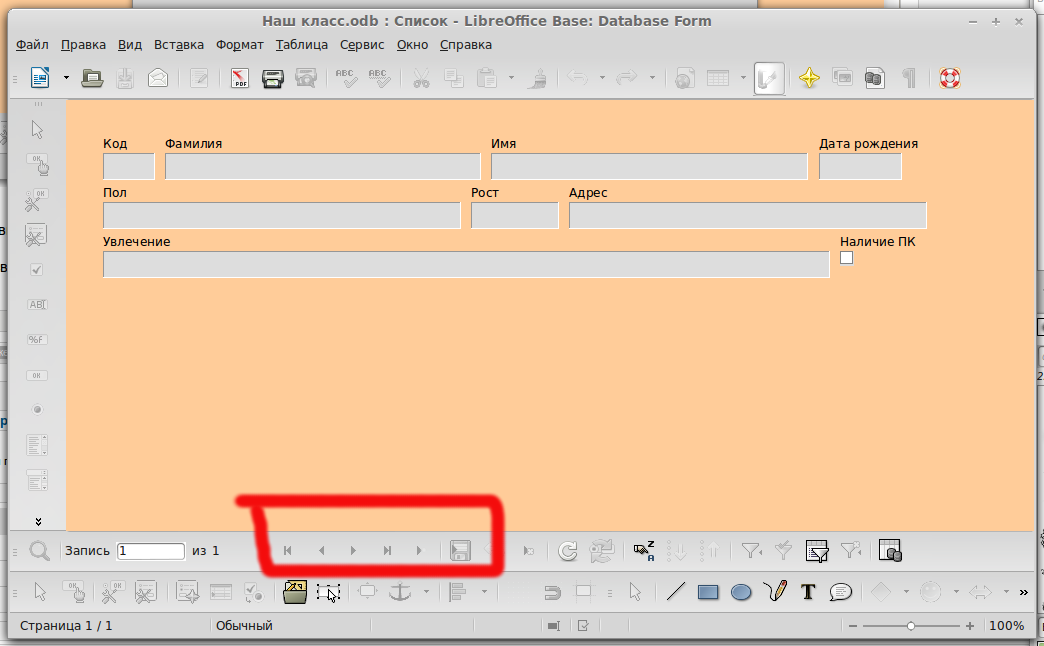
Task: Open Navigator with the star icon
Action: pos(809,78)
